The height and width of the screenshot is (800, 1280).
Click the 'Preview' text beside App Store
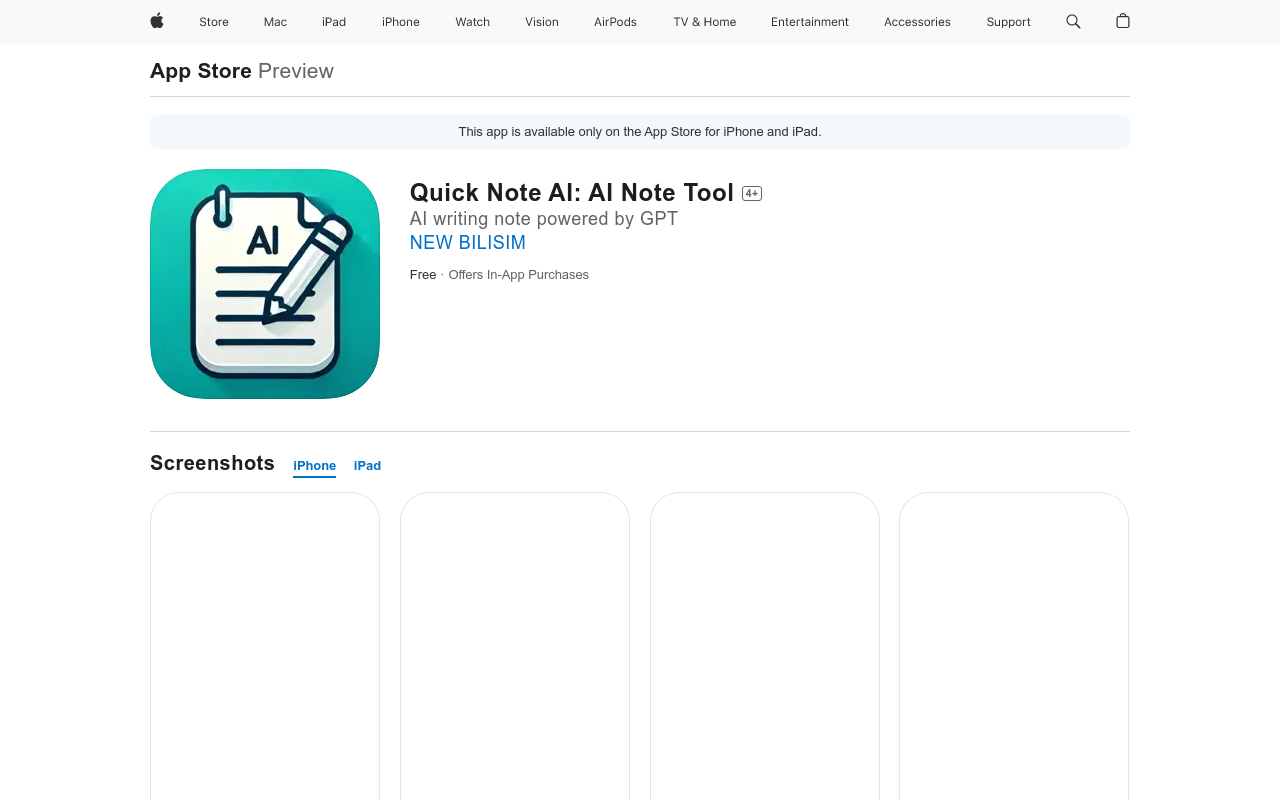(x=296, y=71)
